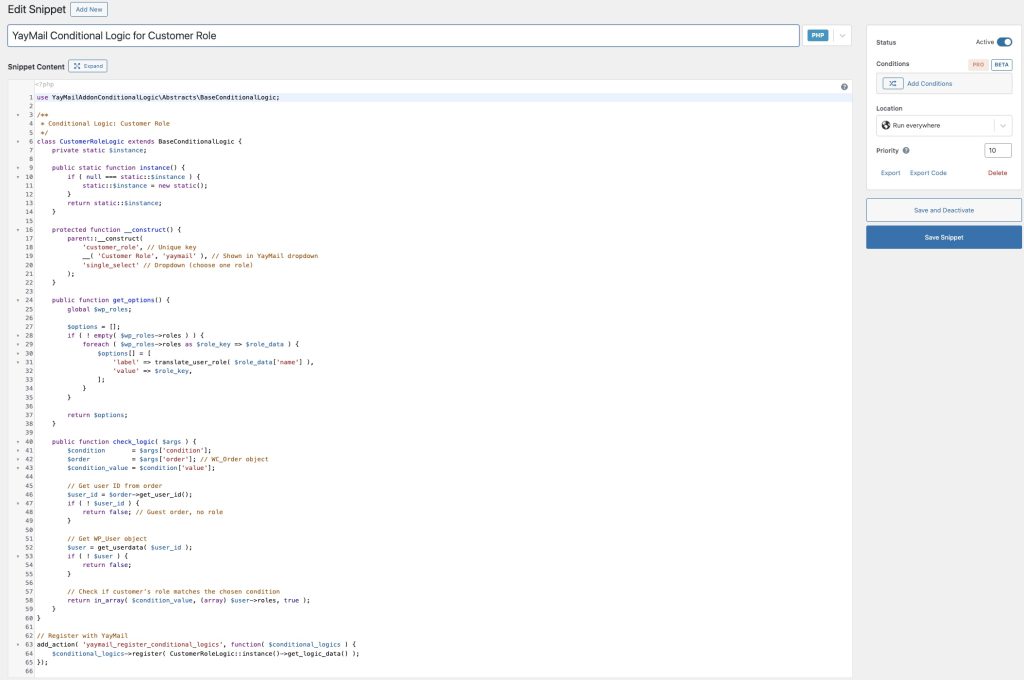Click the red Delete link
Viewport: 1024px width, 680px height.
click(x=997, y=173)
